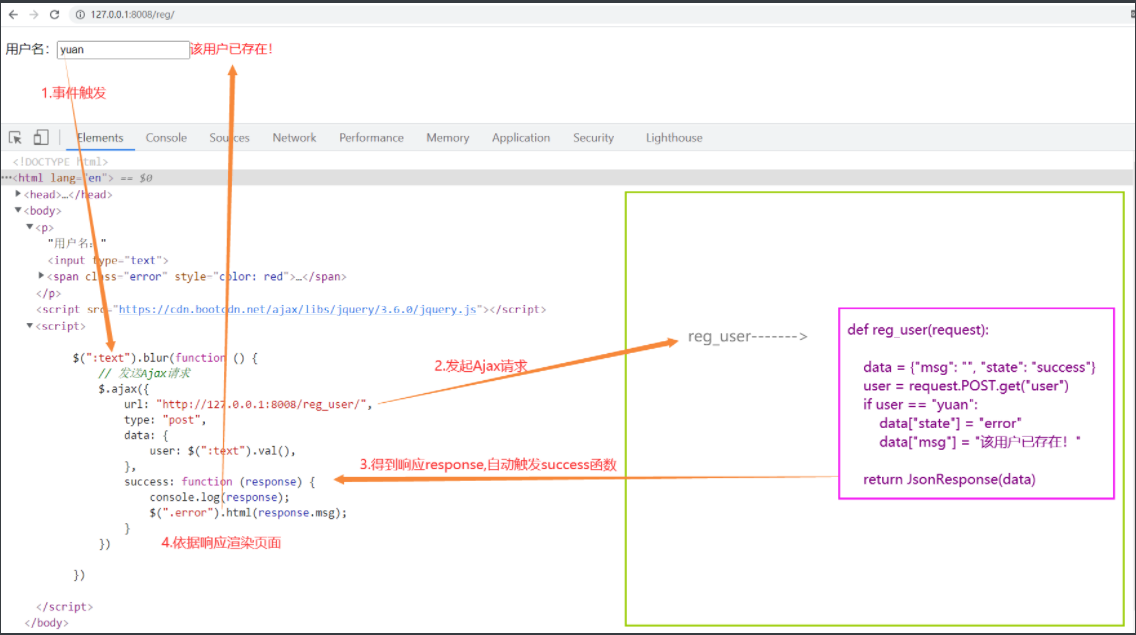Reload the page with the refresh icon
Viewport: 1136px width, 635px height.
pos(54,14)
